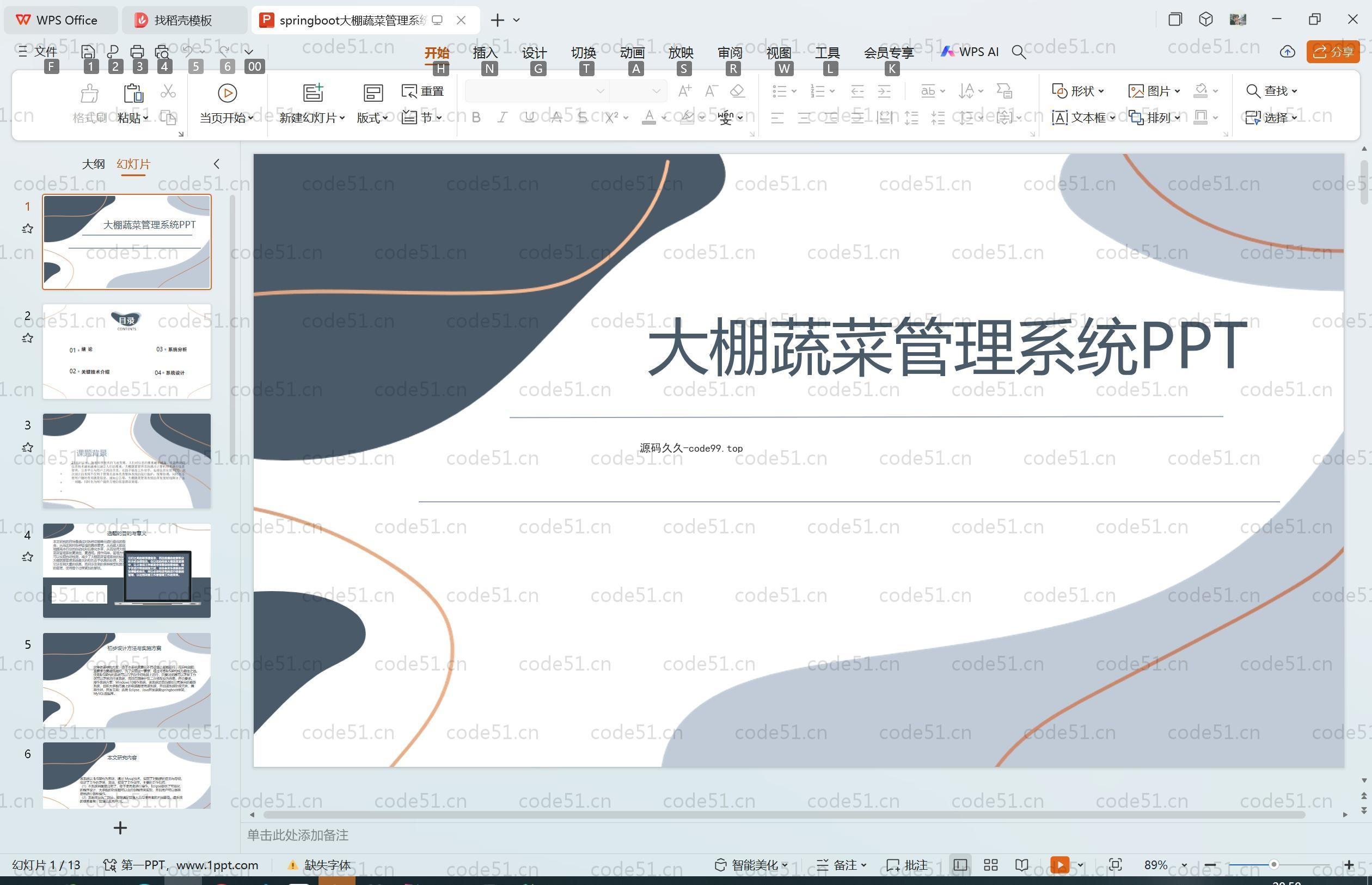Open the Design (设计) tab
Image resolution: width=1372 pixels, height=885 pixels.
[x=534, y=52]
